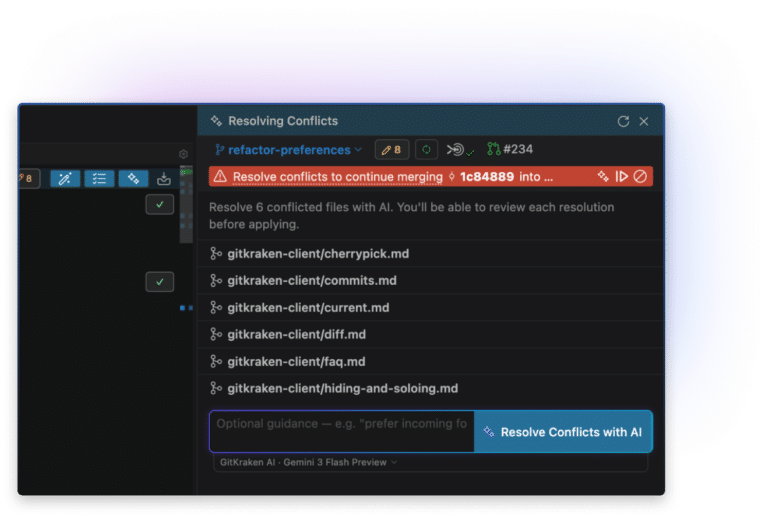The image size is (768, 516).
Task: Select gitkraken-client/diff.md conflicted file
Action: pos(431,334)
